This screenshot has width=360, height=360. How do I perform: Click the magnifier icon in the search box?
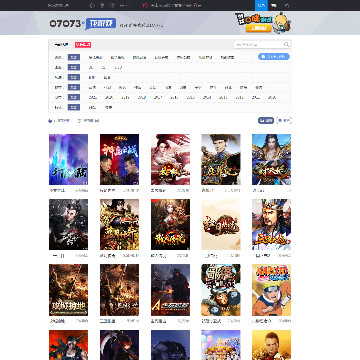[x=286, y=44]
